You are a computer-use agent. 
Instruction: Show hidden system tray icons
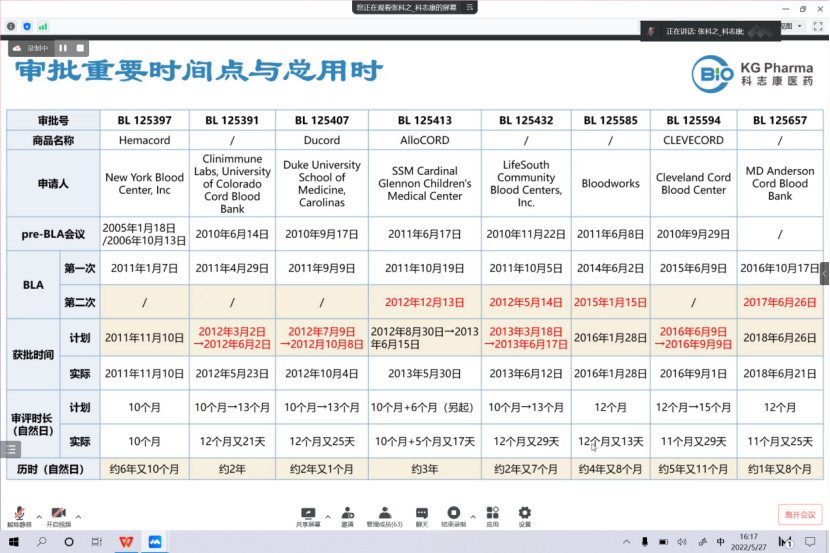[x=626, y=542]
